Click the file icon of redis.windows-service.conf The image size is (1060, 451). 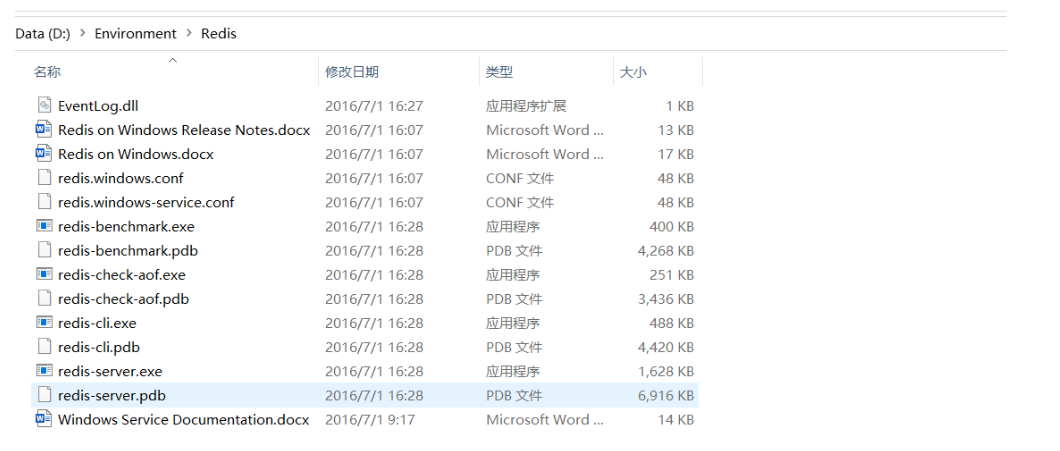pos(44,202)
